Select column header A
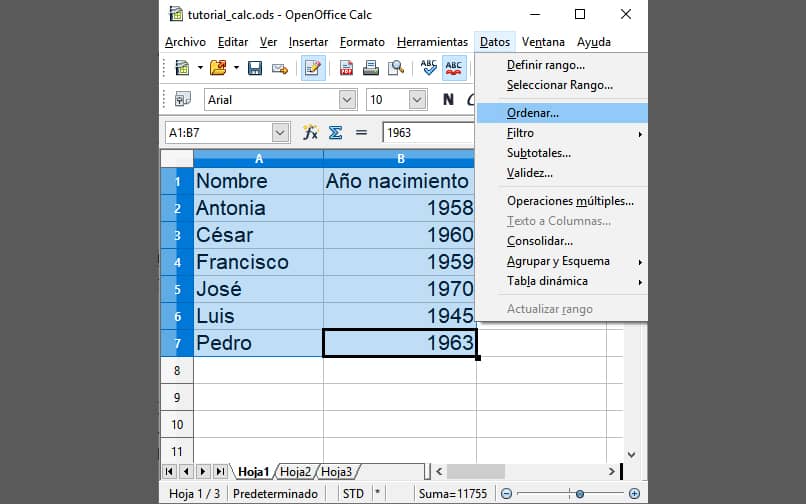 (259, 159)
